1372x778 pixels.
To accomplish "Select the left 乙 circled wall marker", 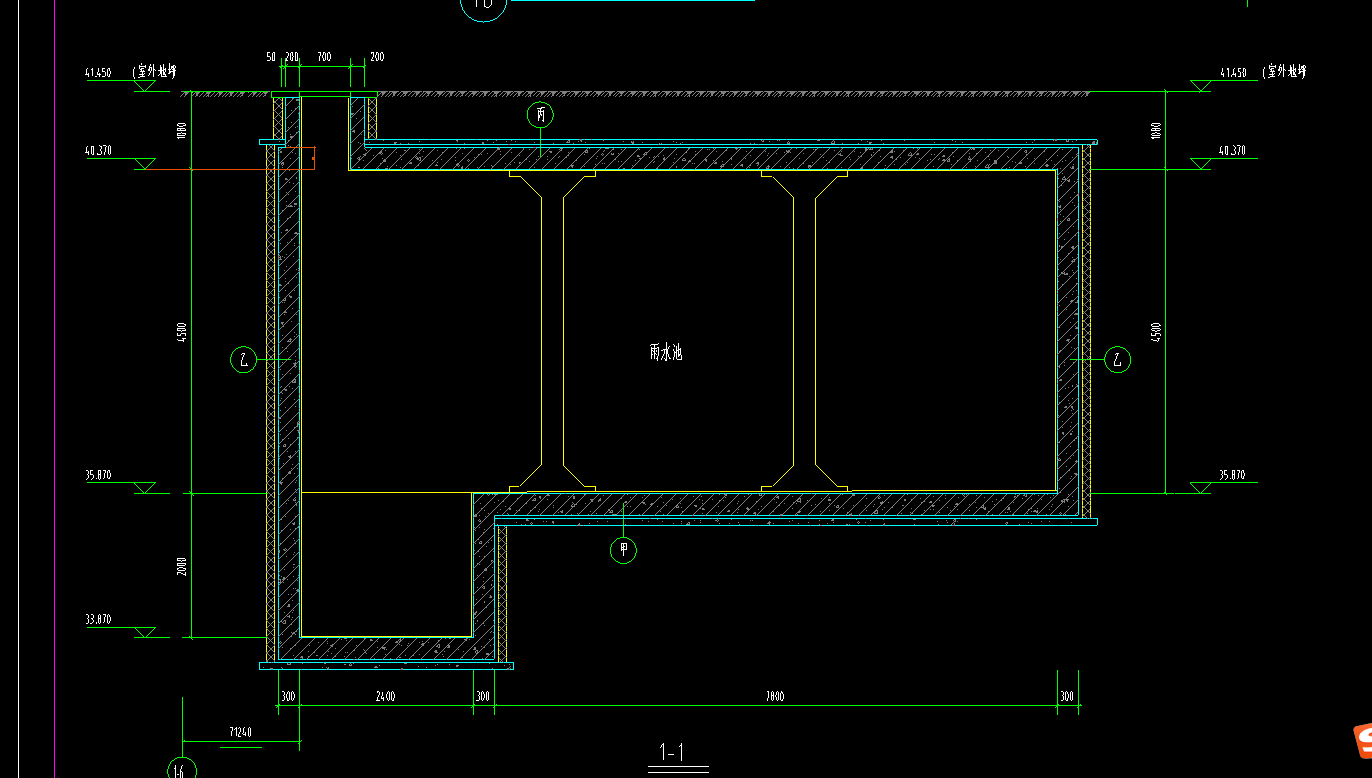I will (x=244, y=359).
